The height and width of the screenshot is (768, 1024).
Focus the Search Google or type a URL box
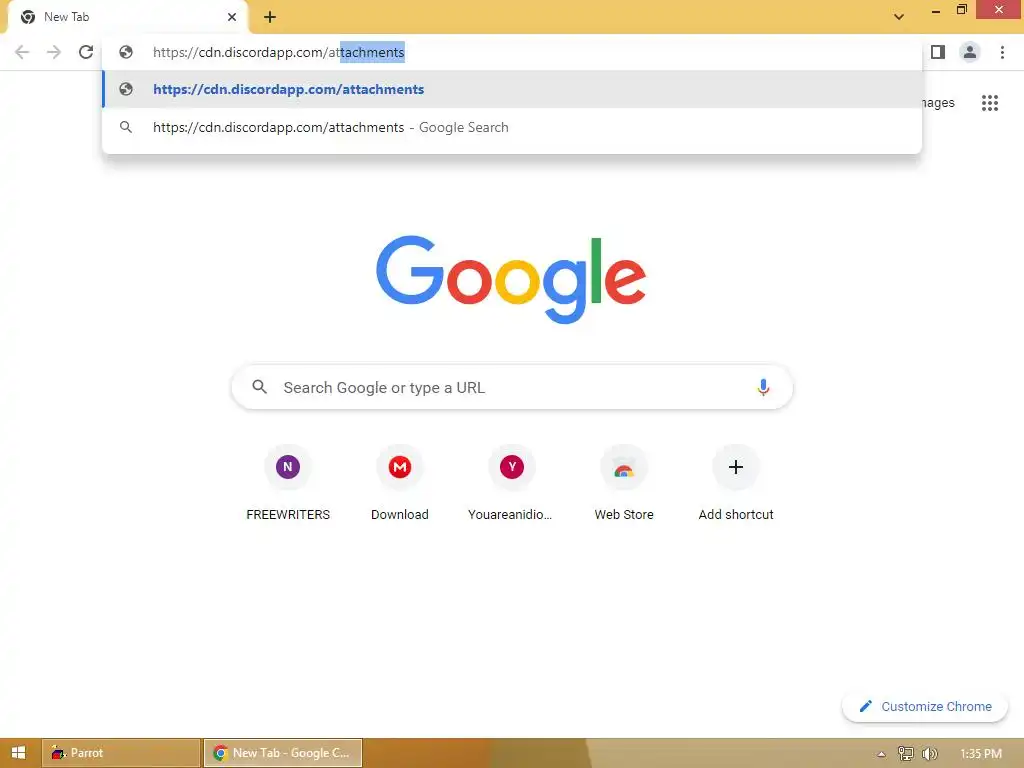click(512, 387)
